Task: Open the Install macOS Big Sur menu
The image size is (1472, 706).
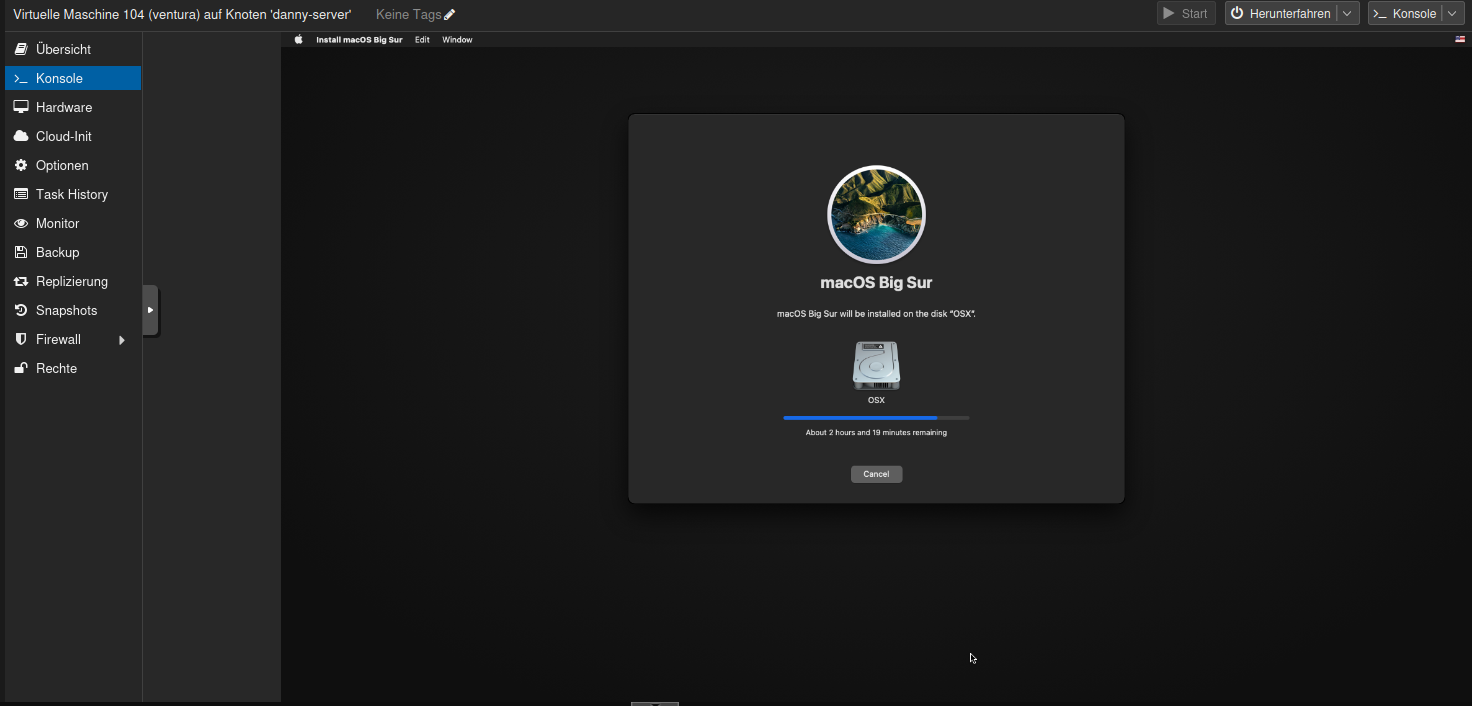Action: (359, 40)
